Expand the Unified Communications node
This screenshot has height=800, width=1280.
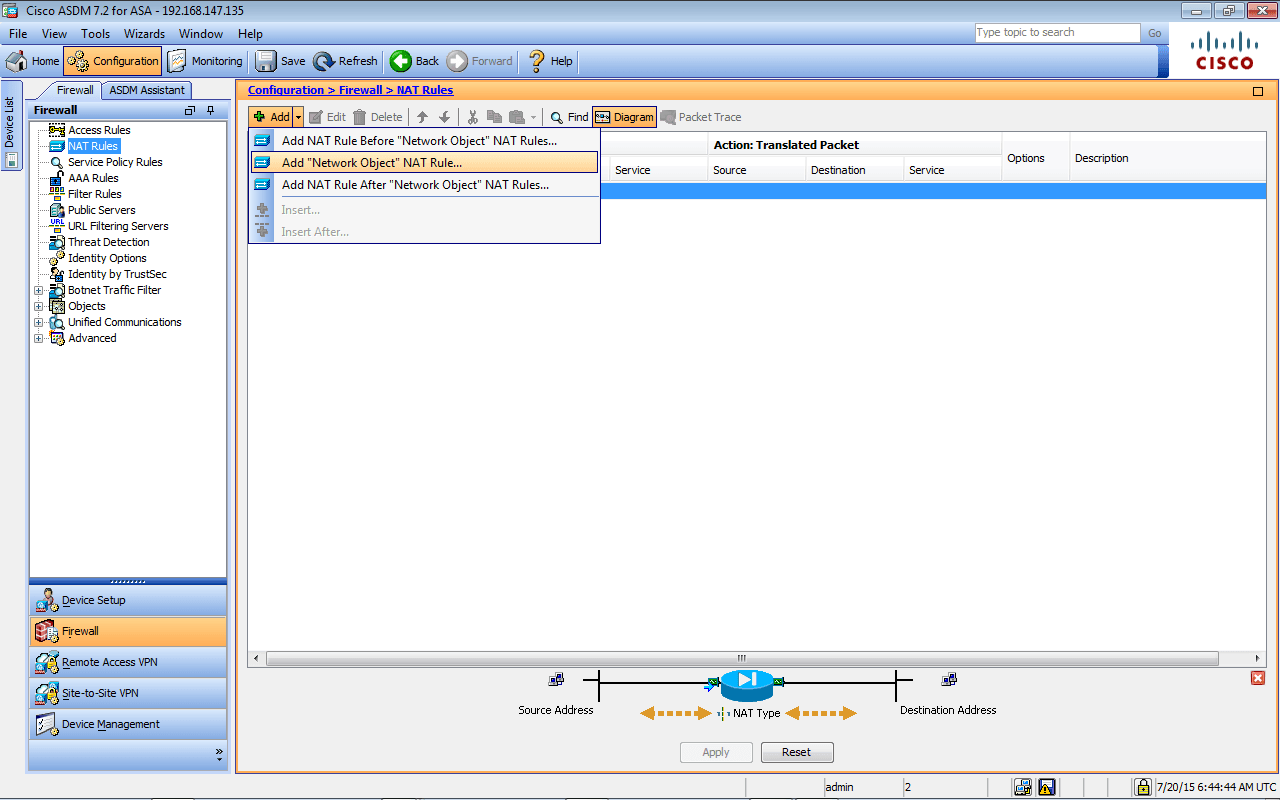tap(39, 323)
